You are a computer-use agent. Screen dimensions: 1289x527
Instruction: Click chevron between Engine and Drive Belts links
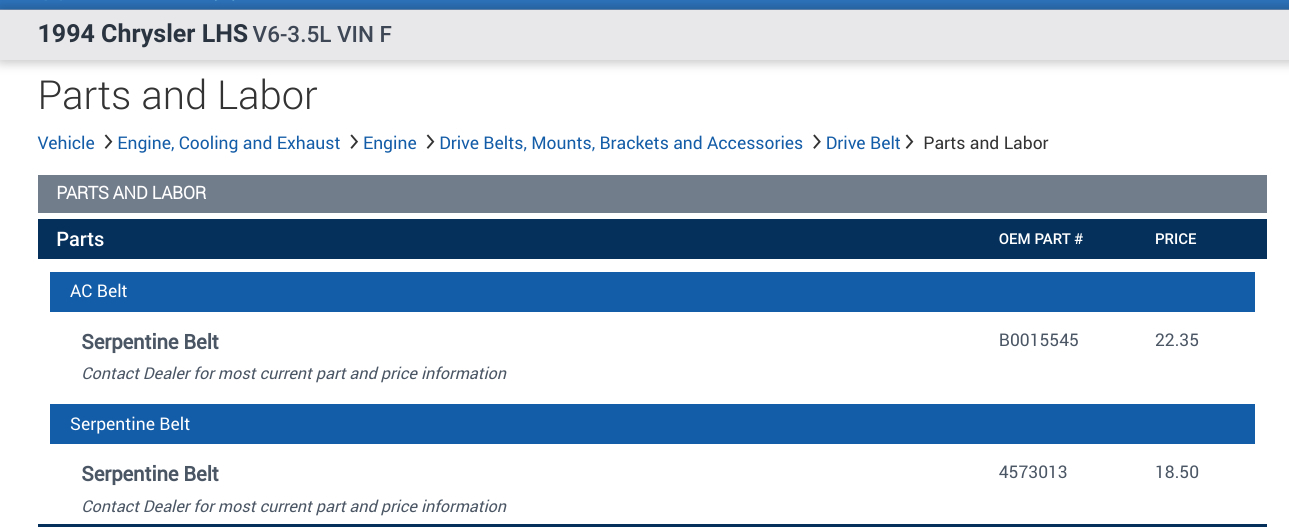(x=429, y=143)
